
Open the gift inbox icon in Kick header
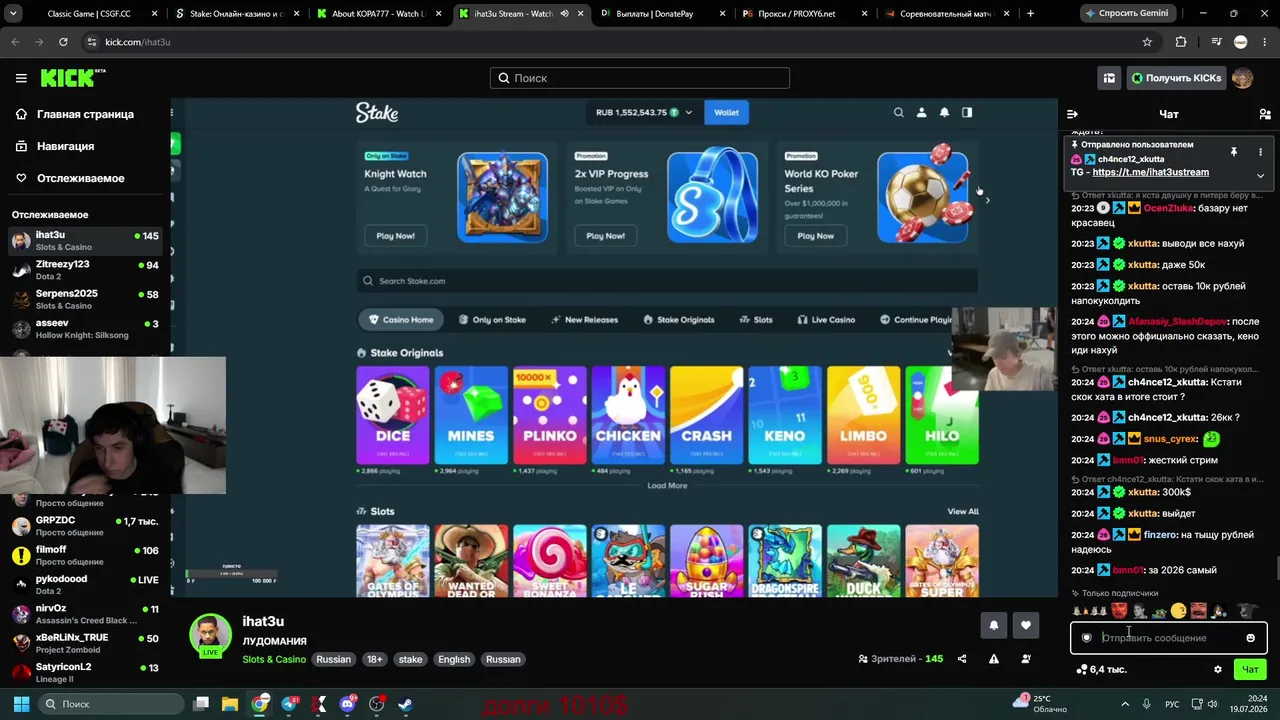(1109, 78)
